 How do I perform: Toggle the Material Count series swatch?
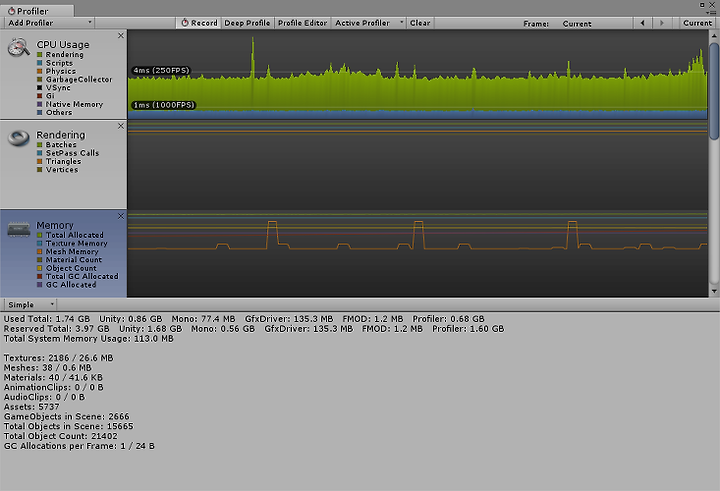click(39, 260)
